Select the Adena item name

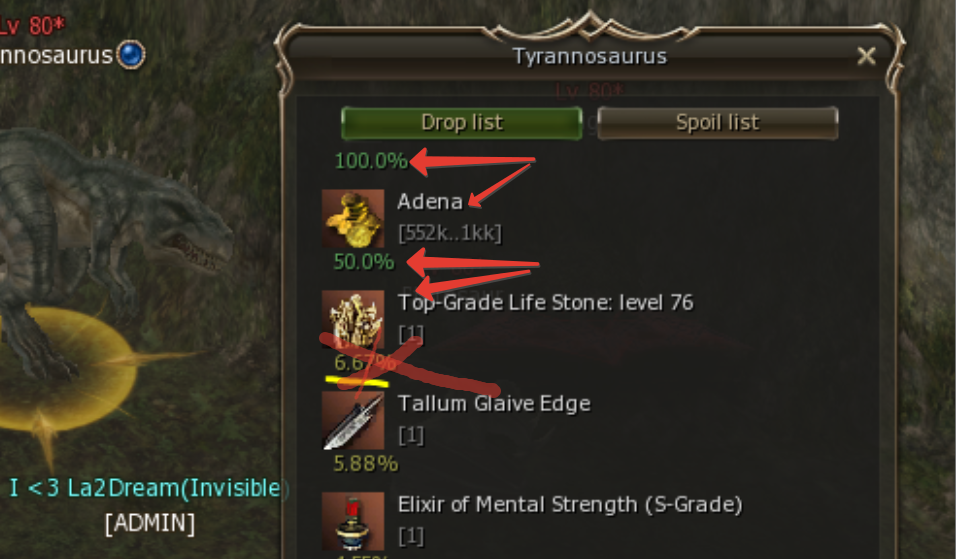(x=430, y=202)
